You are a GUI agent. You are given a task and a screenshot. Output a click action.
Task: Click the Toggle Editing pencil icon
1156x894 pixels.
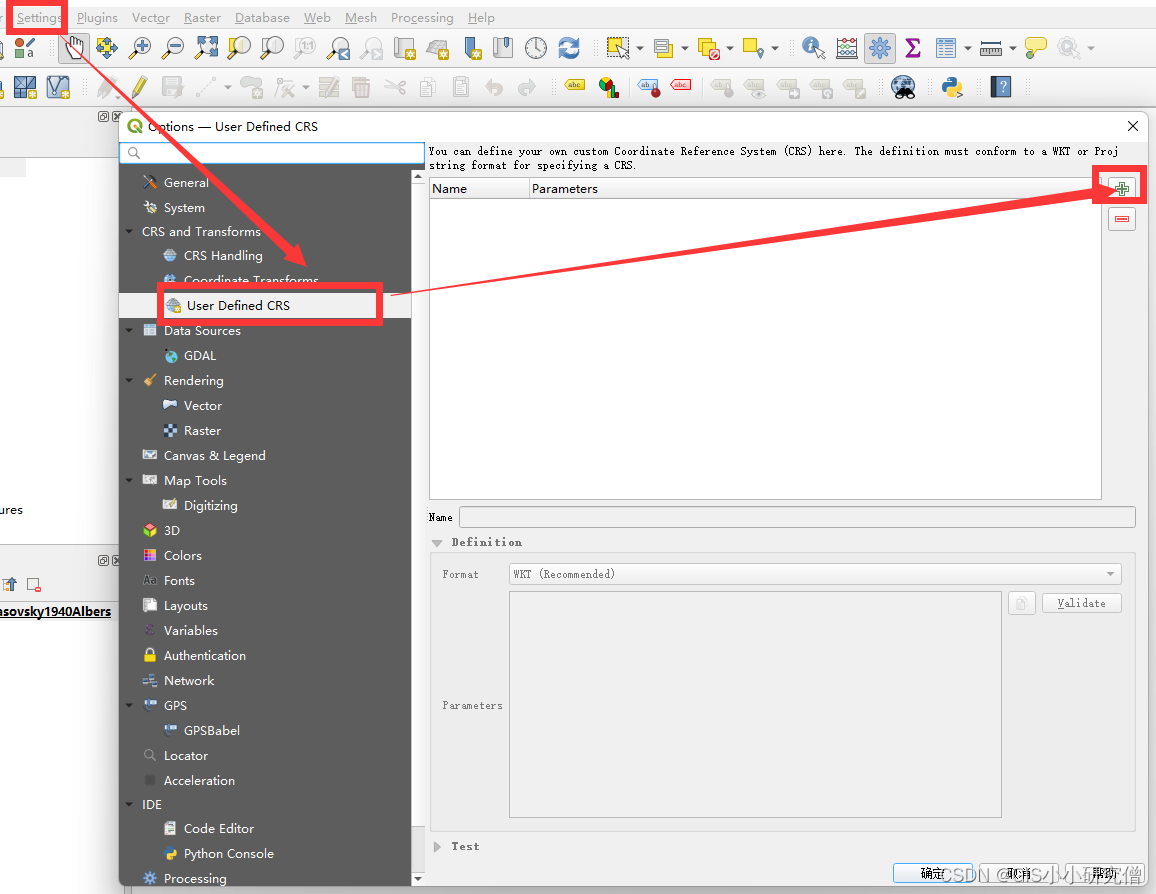[x=139, y=87]
